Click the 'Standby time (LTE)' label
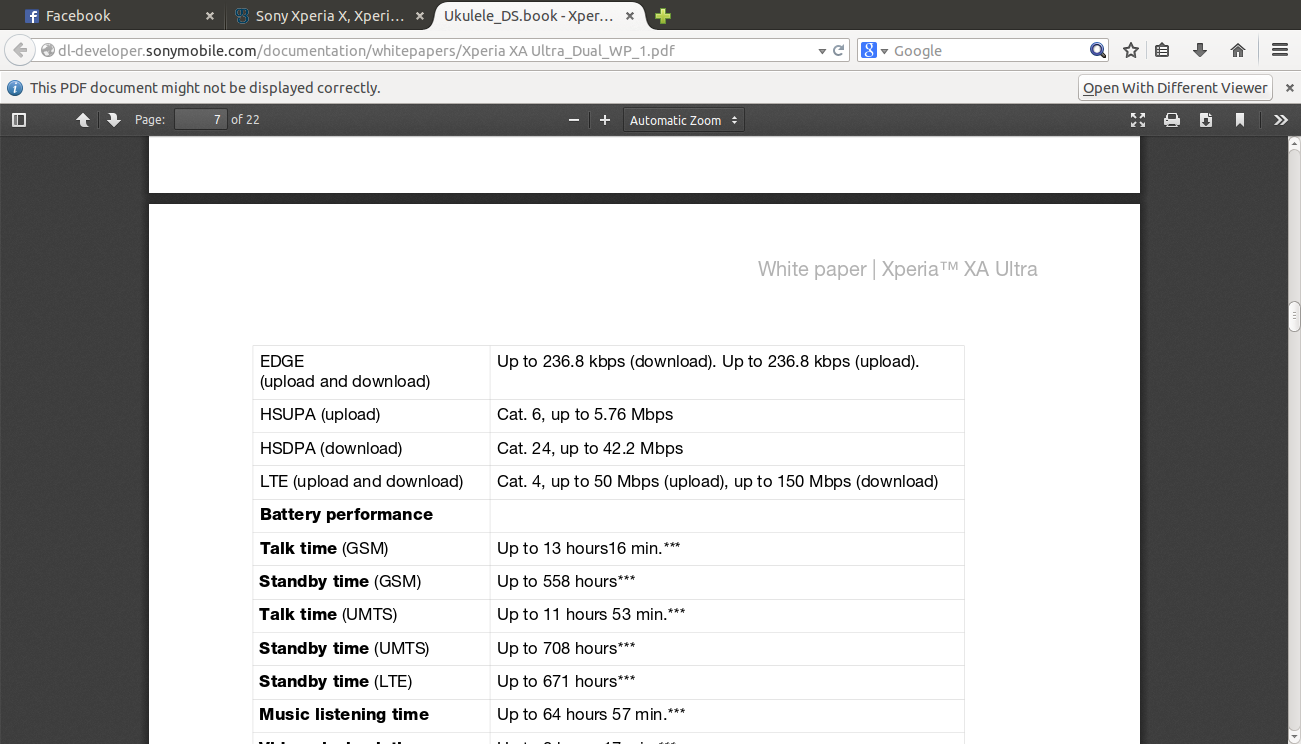The height and width of the screenshot is (744, 1301). tap(336, 681)
